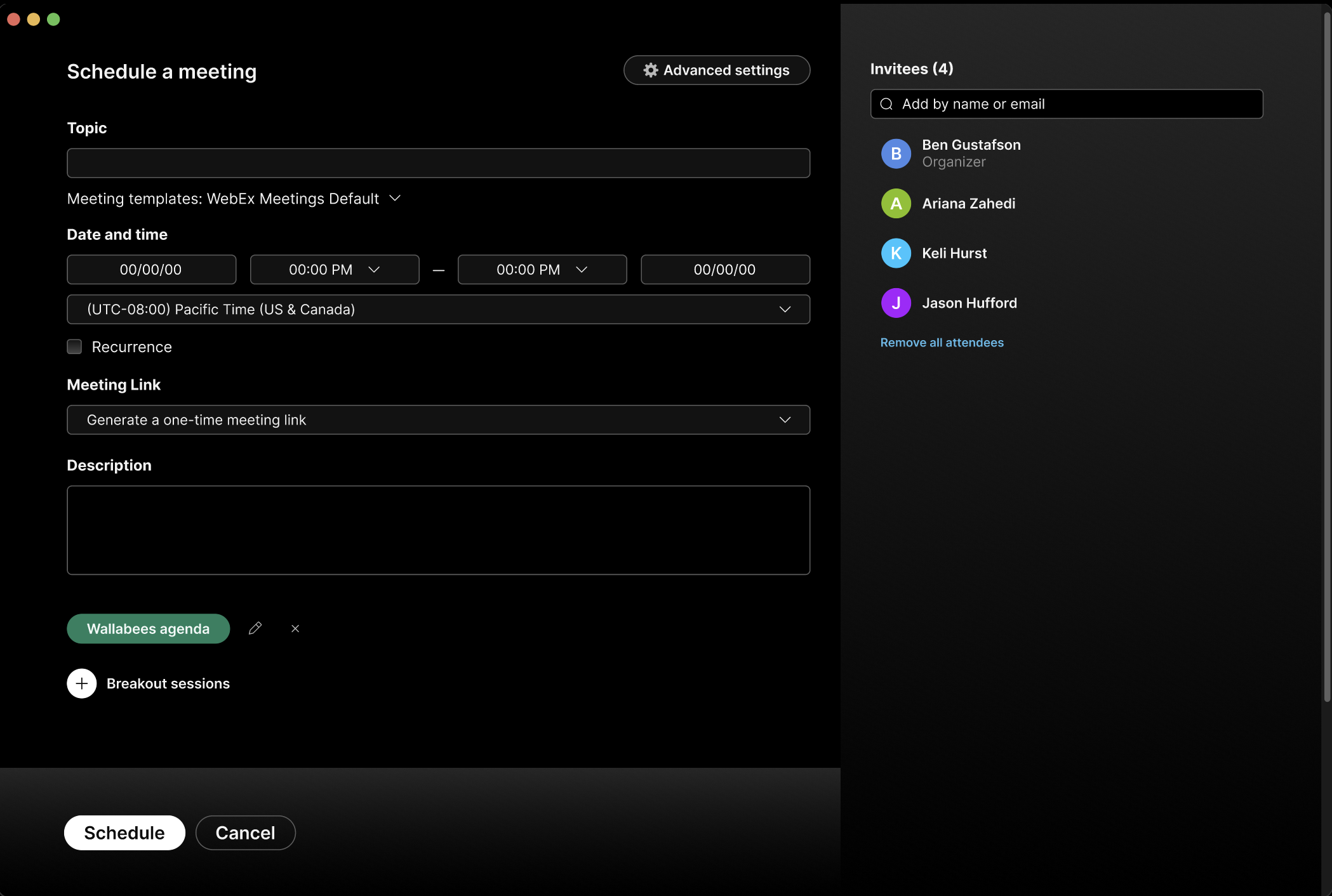
Task: Enable the Recurrence checkbox
Action: [74, 346]
